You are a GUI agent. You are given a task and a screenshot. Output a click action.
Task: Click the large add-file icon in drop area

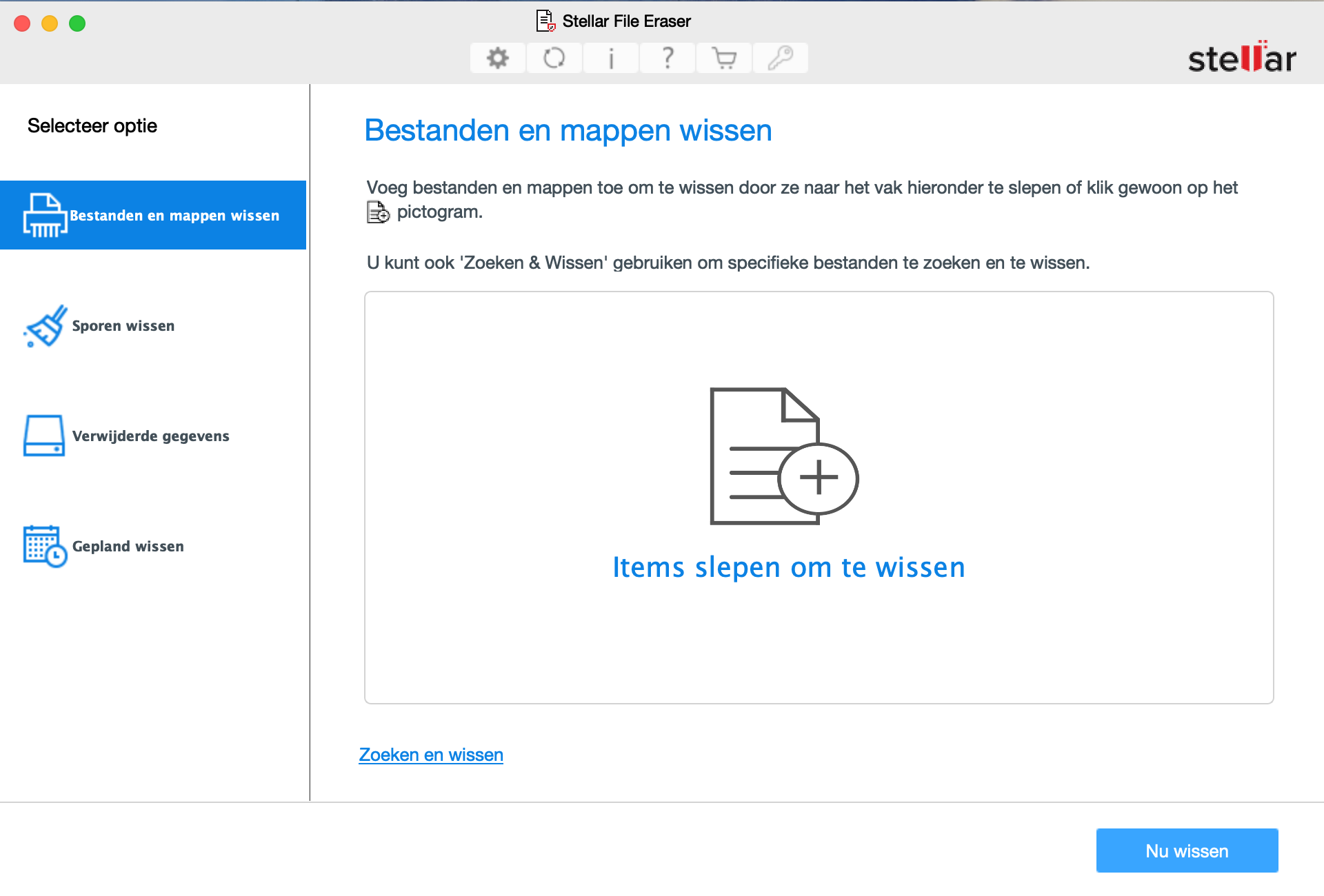coord(784,456)
